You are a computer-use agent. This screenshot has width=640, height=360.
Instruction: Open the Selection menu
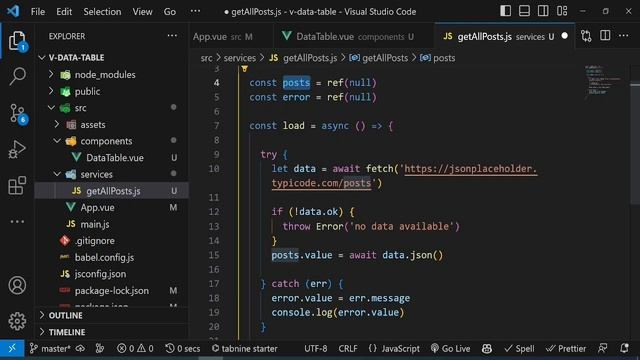pos(102,11)
